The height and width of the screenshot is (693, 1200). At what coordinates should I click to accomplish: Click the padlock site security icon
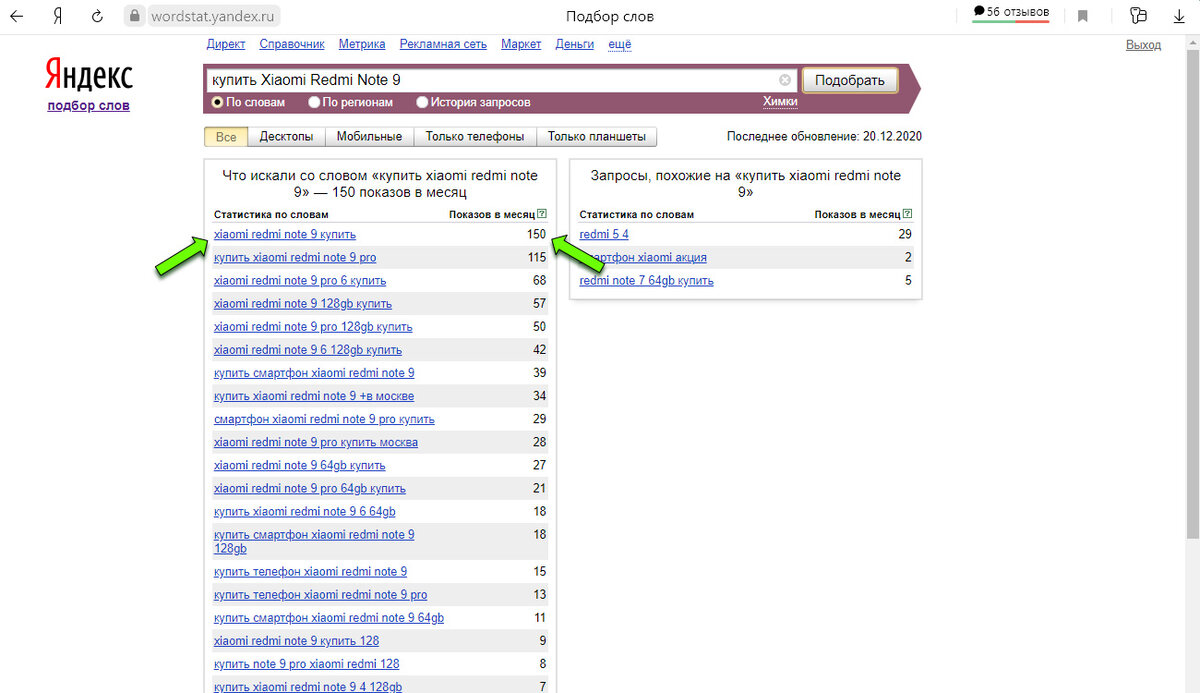coord(136,16)
